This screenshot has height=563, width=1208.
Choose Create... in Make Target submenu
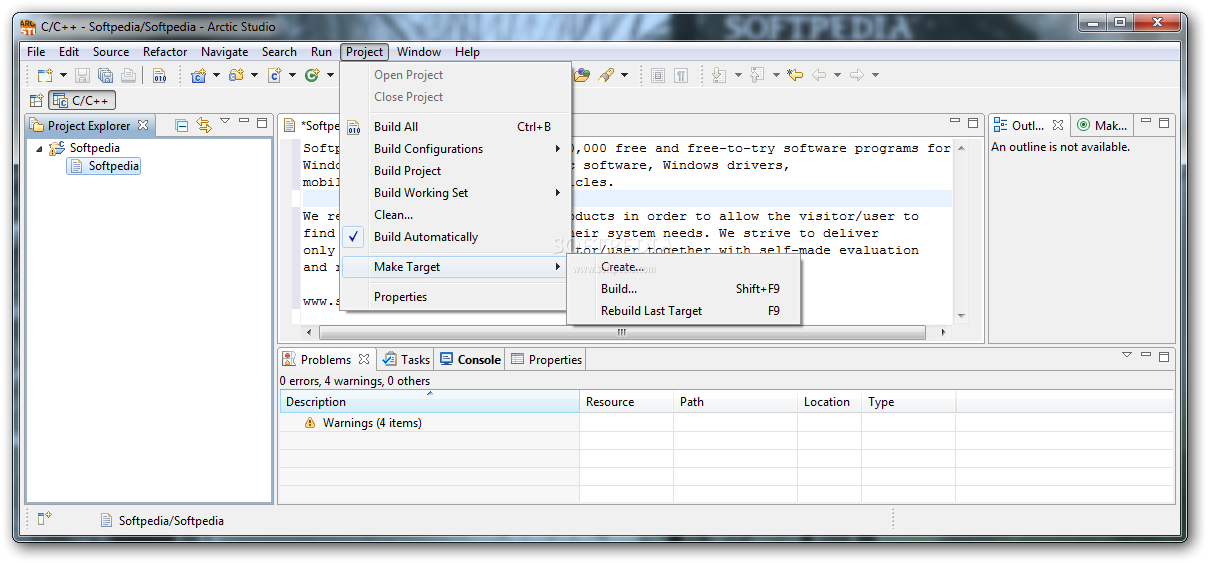(684, 267)
